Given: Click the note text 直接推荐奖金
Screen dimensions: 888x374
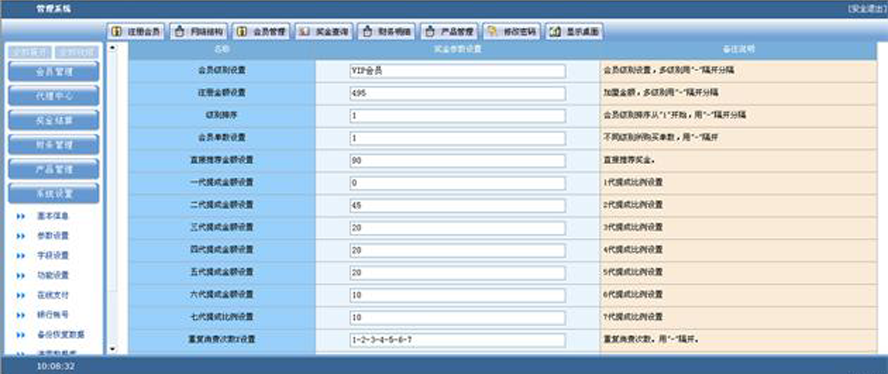Looking at the screenshot, I should 629,160.
